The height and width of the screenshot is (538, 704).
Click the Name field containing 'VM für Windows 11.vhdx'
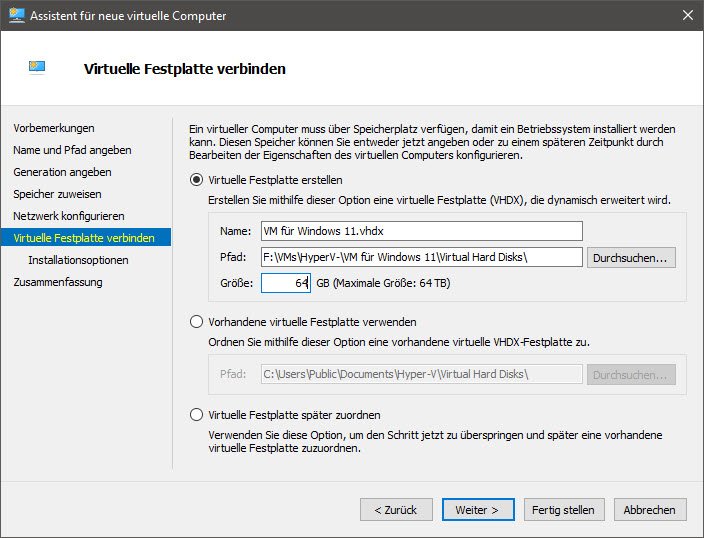click(x=422, y=231)
